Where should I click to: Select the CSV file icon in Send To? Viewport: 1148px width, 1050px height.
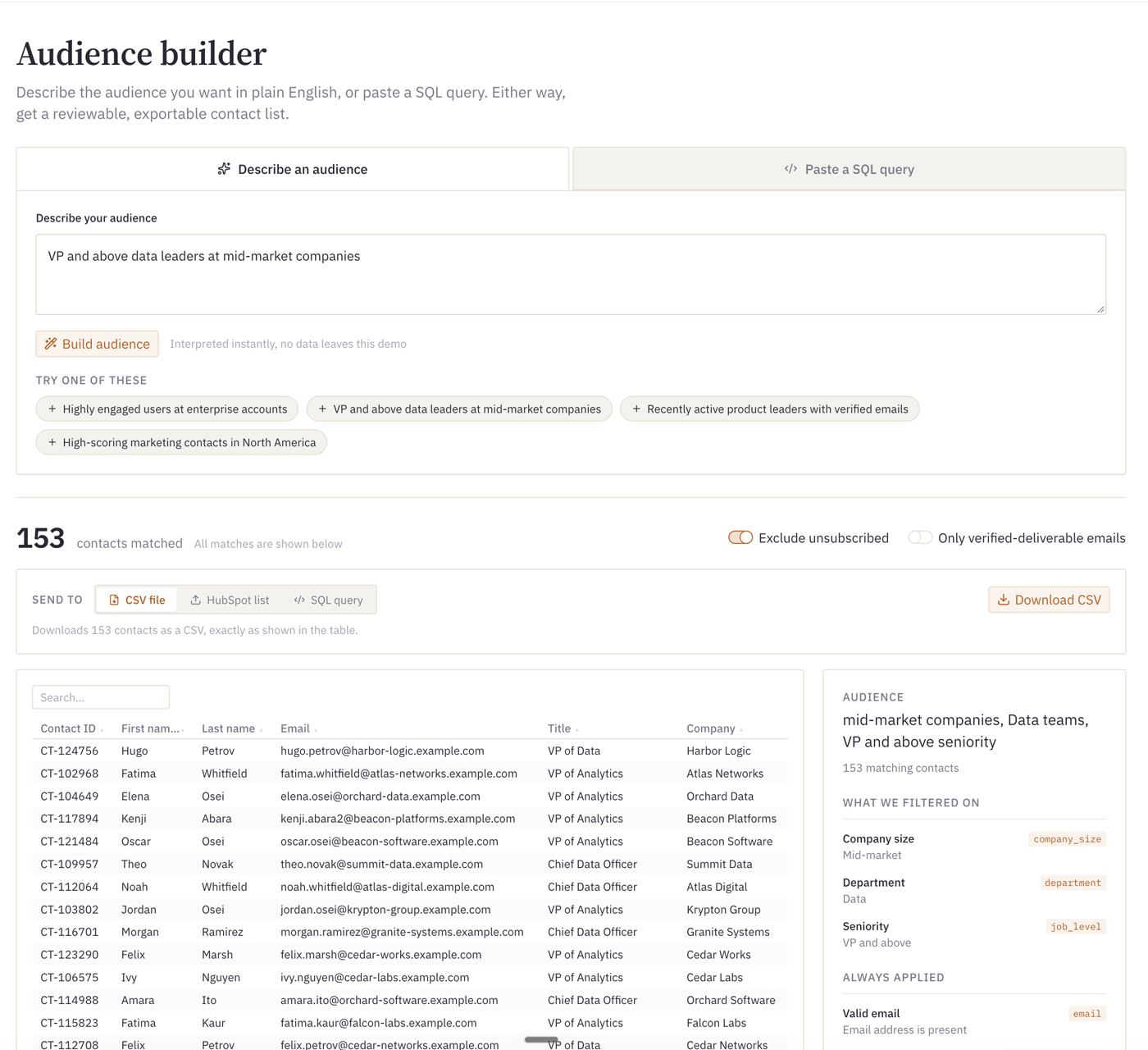tap(114, 600)
